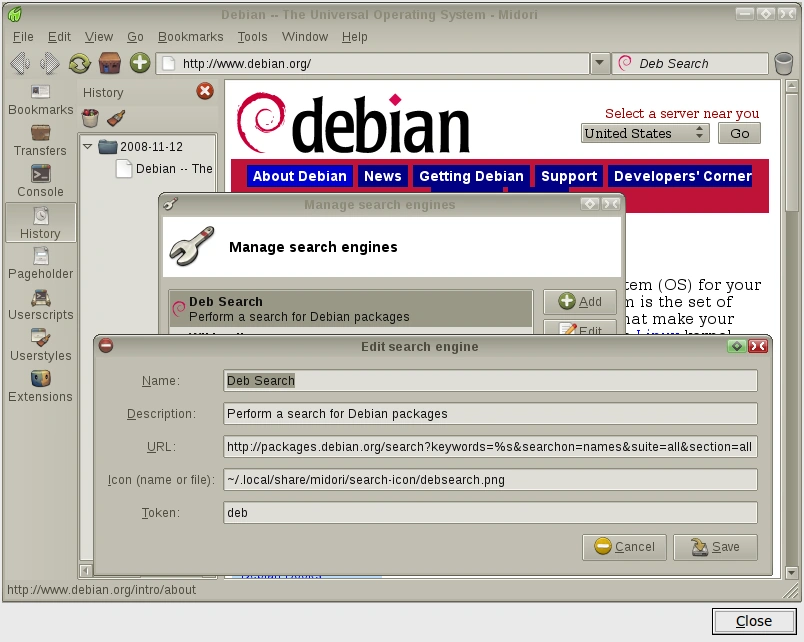Open the Homepage toolbar icon
Image resolution: width=804 pixels, height=642 pixels.
[109, 64]
